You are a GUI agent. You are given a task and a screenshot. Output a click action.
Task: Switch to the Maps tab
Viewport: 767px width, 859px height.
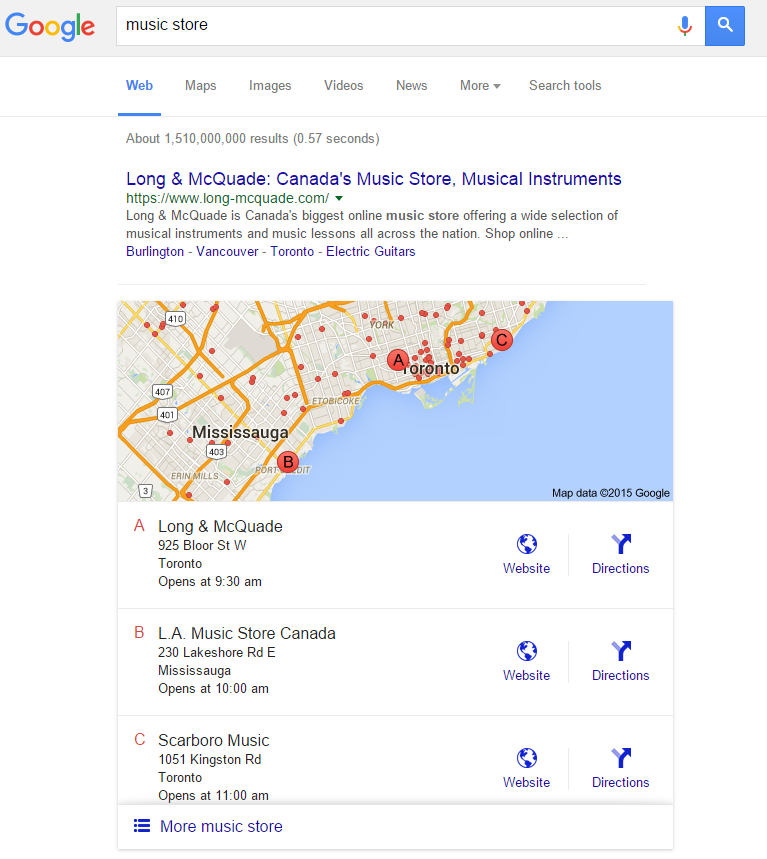[x=200, y=86]
